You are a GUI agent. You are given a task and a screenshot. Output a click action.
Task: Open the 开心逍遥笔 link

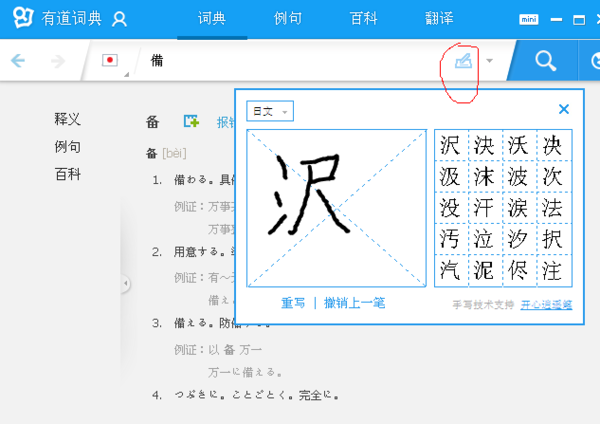(x=546, y=305)
